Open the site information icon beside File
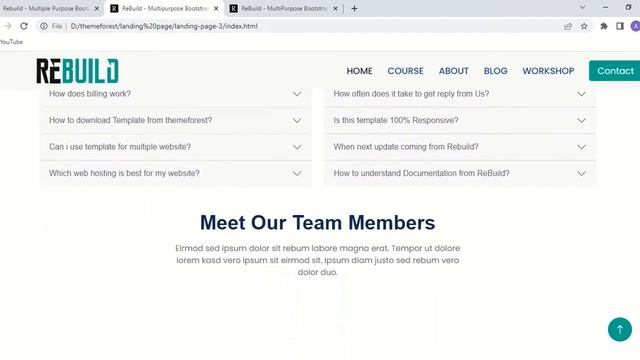The width and height of the screenshot is (640, 360). 44,26
